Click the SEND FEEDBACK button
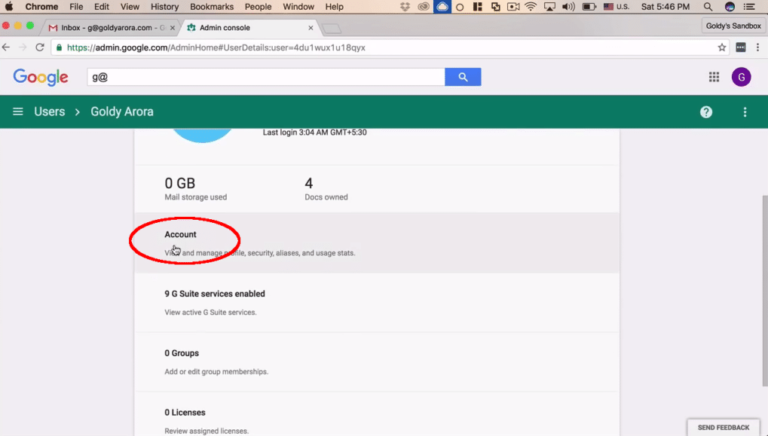The image size is (768, 436). tap(723, 427)
